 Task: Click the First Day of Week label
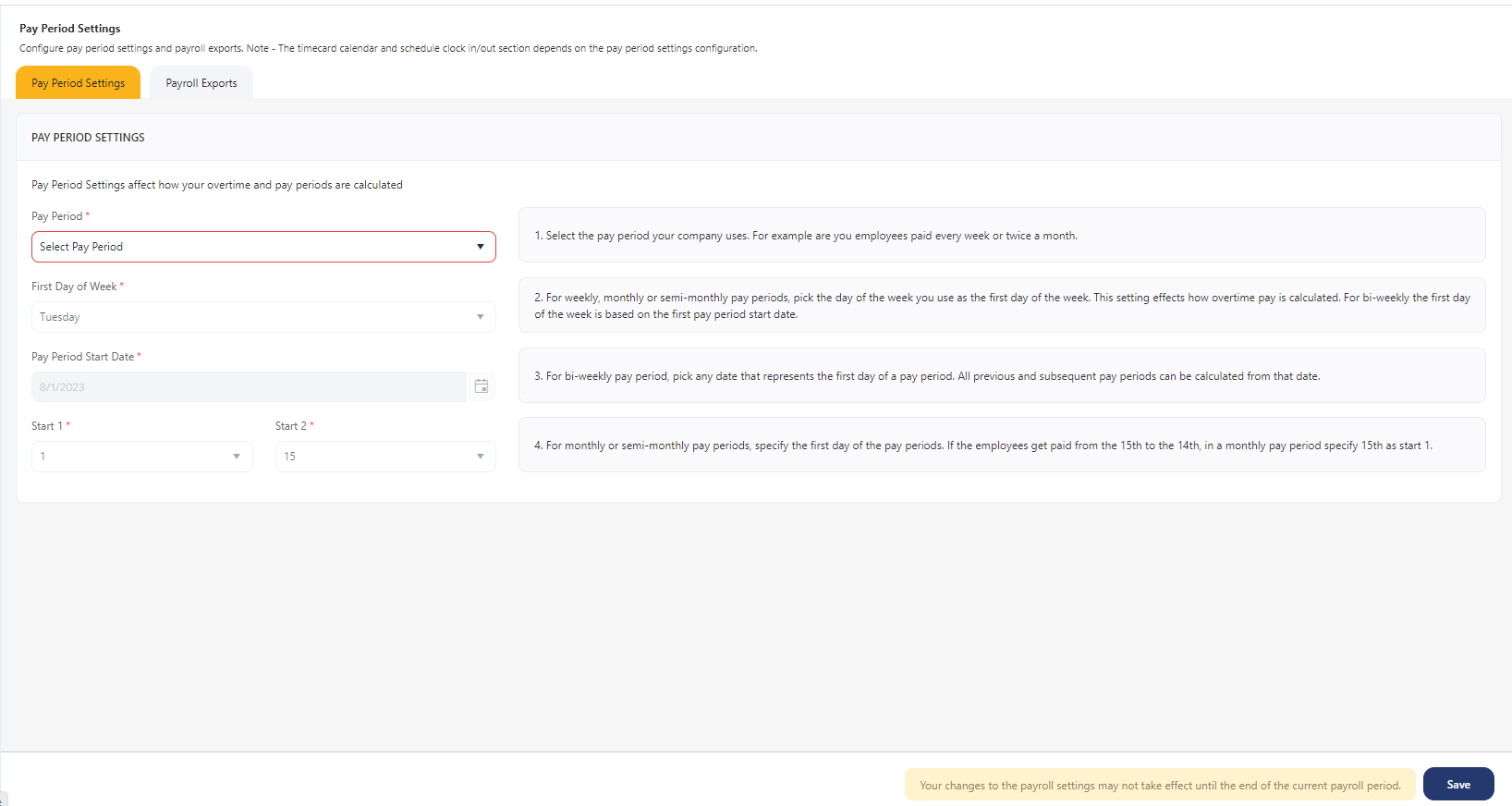74,287
